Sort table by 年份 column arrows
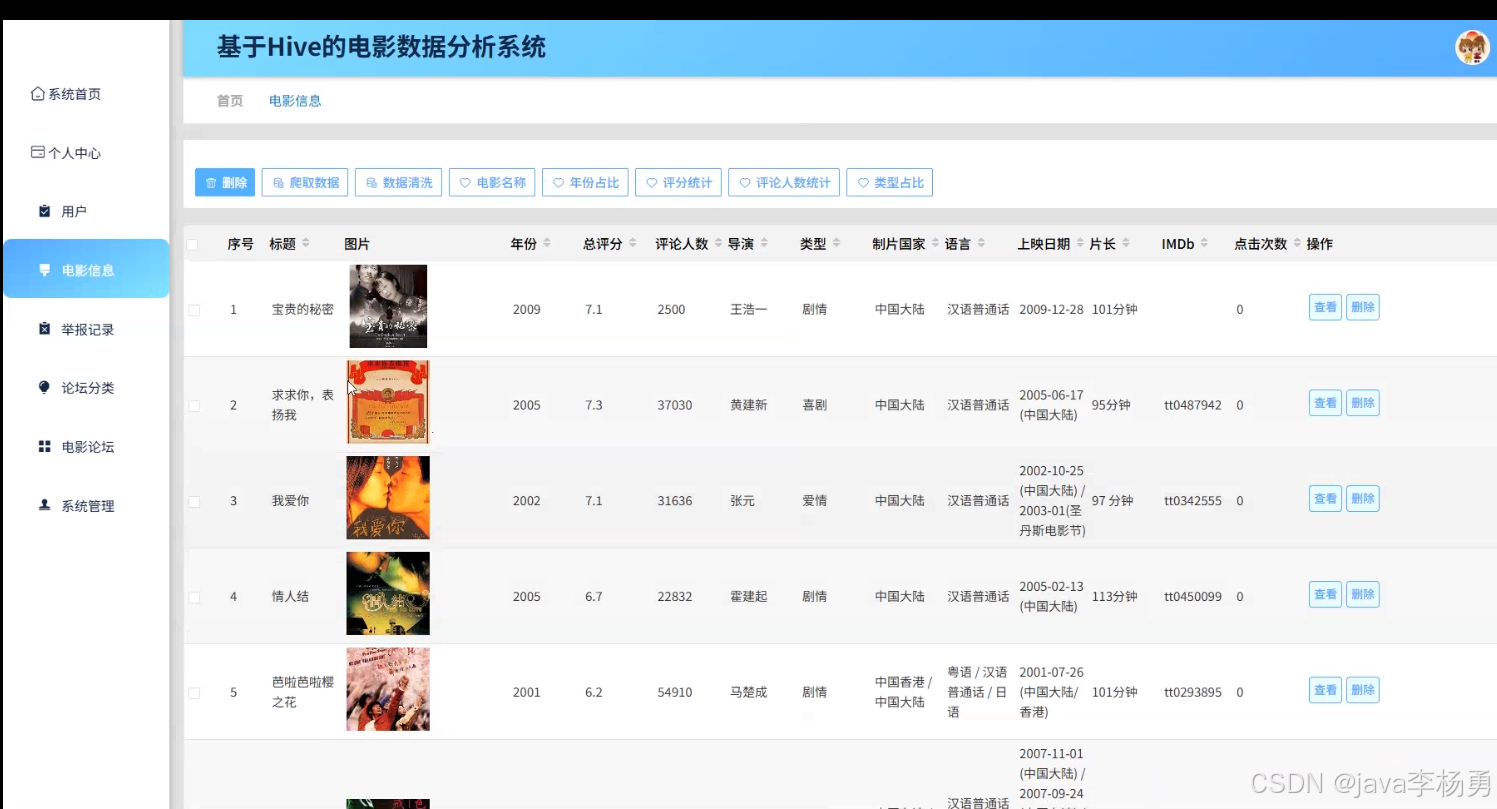The width and height of the screenshot is (1497, 809). (x=547, y=244)
